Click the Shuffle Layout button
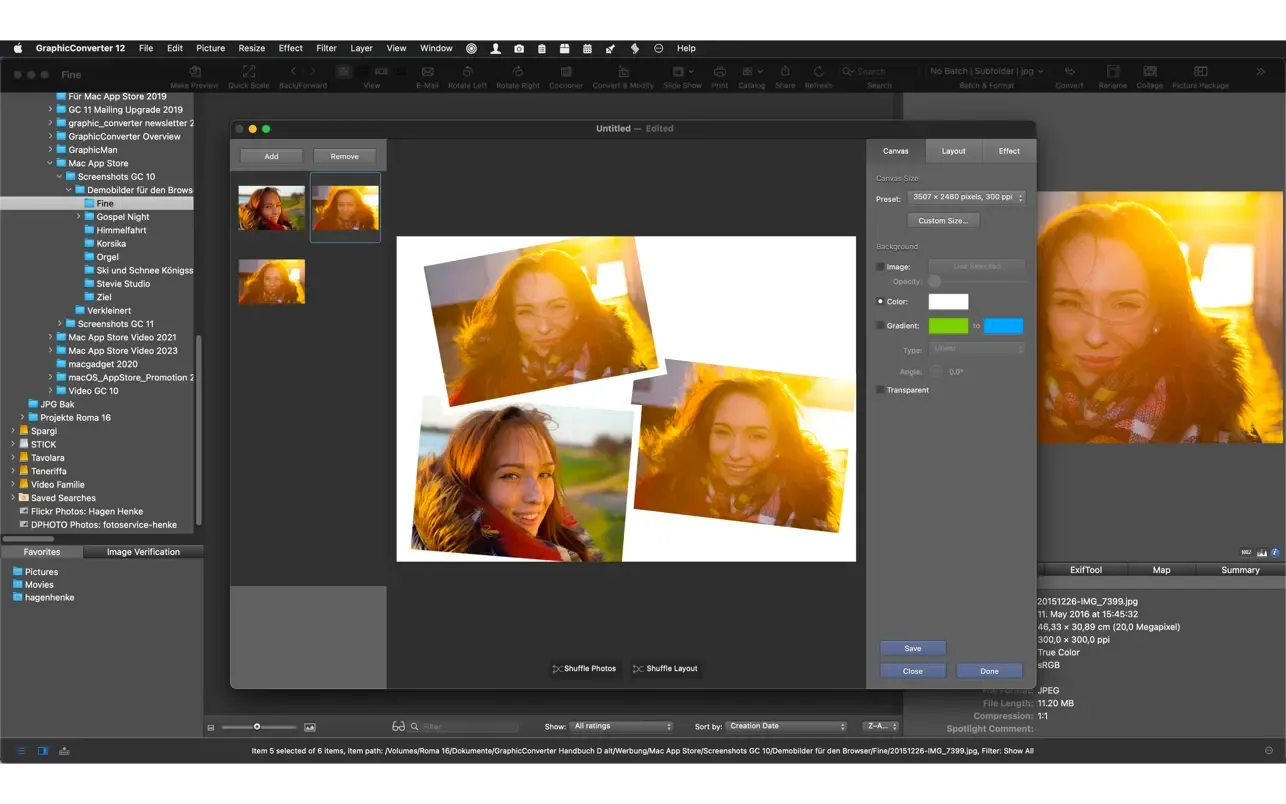This screenshot has height=804, width=1286. (x=665, y=669)
